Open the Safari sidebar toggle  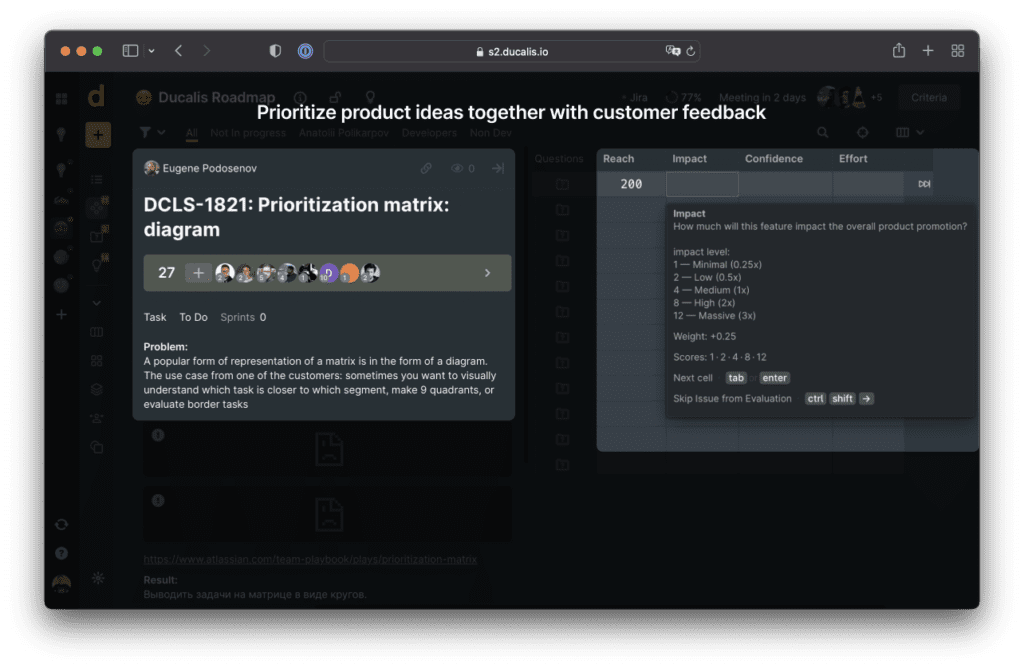pyautogui.click(x=130, y=51)
